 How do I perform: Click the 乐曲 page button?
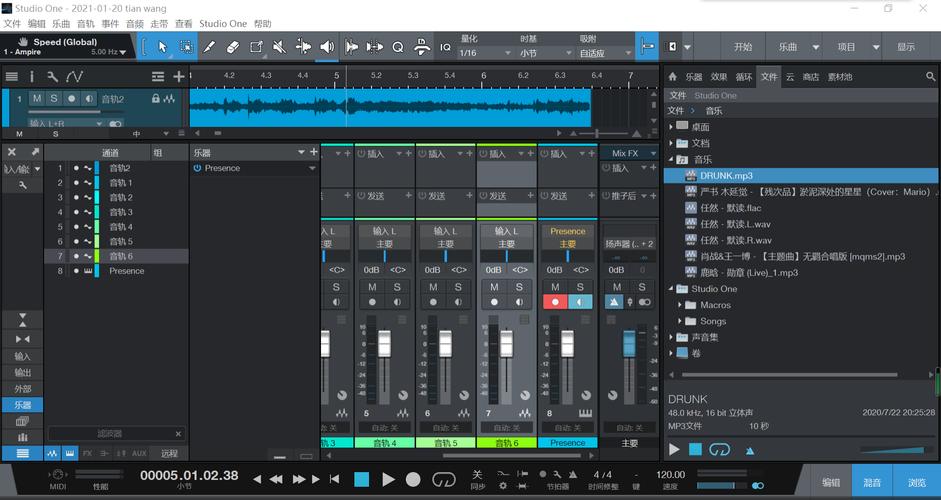click(788, 47)
